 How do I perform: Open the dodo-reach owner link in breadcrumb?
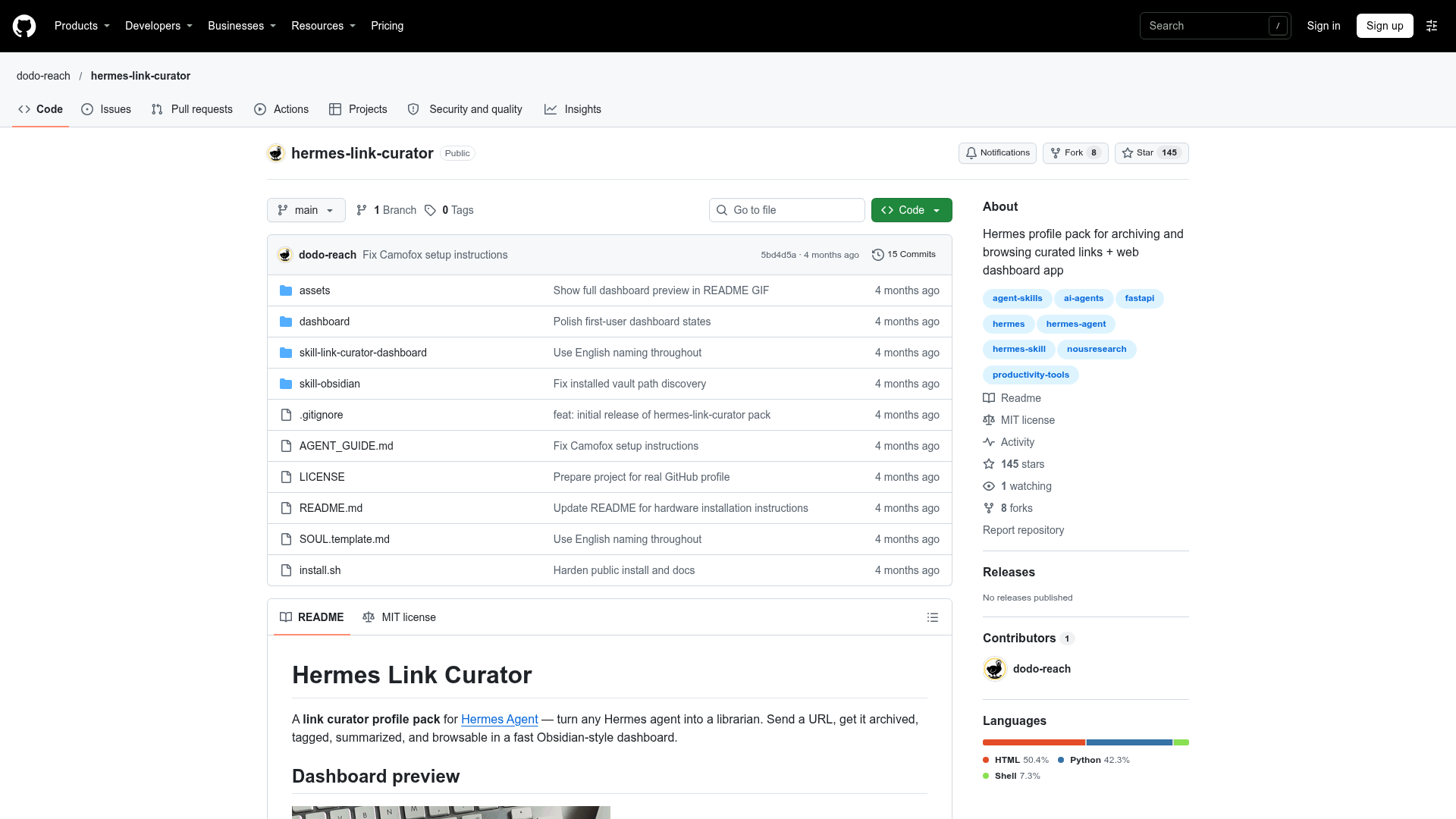(43, 76)
